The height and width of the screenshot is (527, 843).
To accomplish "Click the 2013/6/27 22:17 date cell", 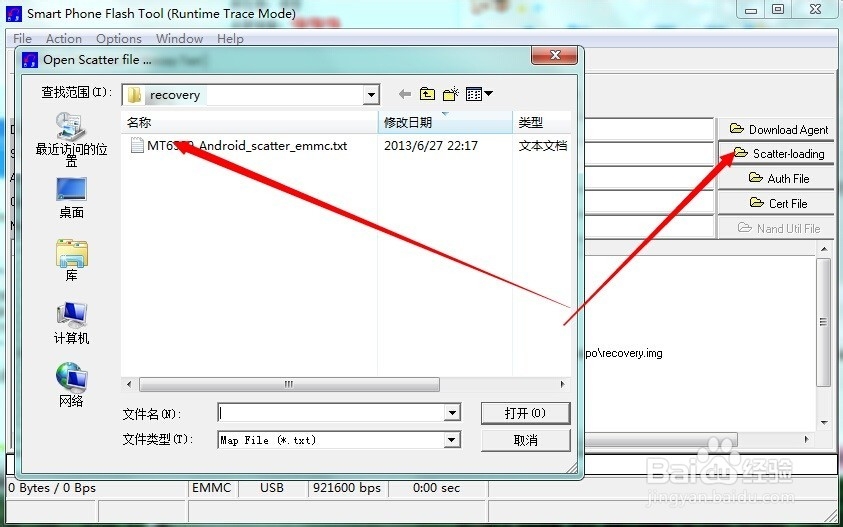I will coord(431,146).
